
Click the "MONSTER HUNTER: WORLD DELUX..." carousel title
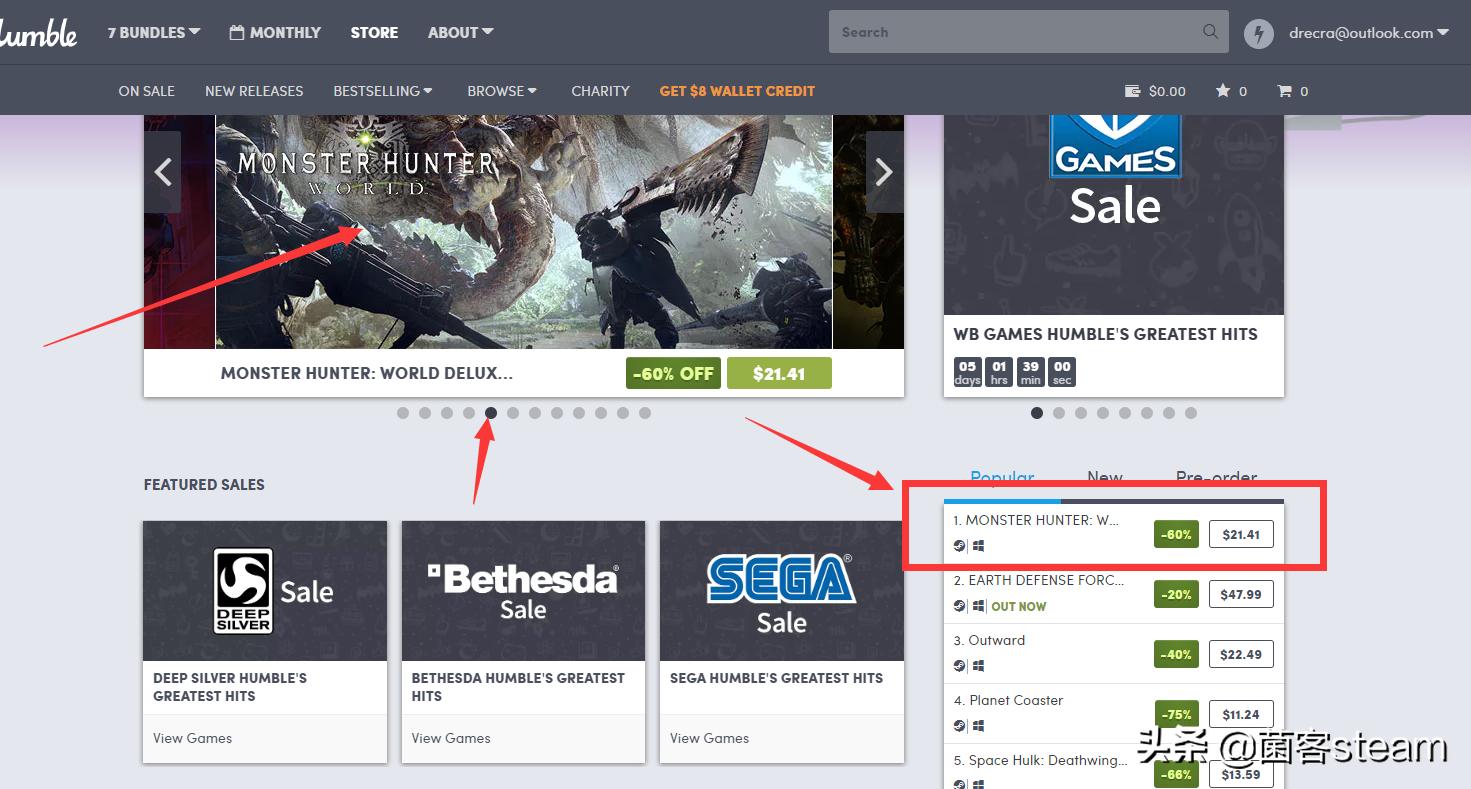367,374
